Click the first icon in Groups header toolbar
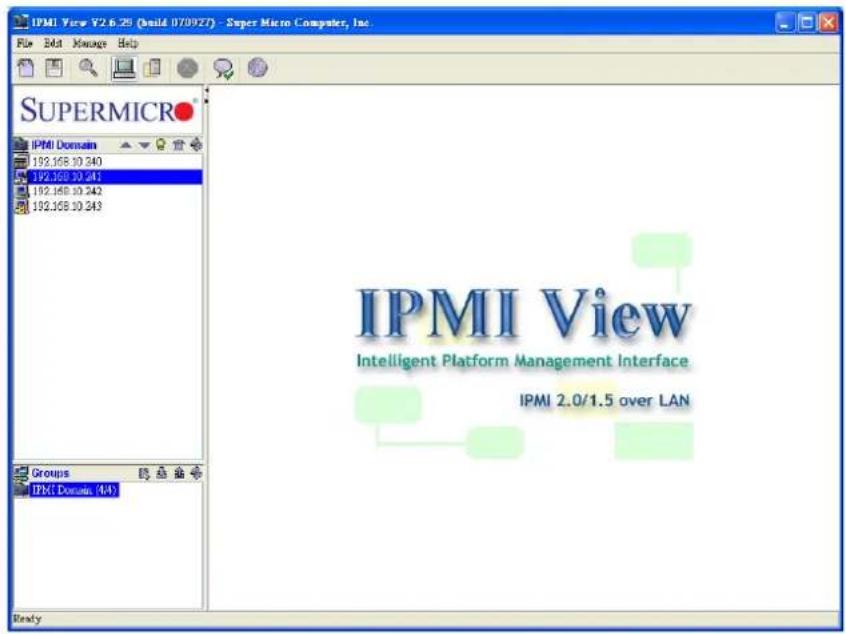This screenshot has height=634, width=846. (x=144, y=473)
